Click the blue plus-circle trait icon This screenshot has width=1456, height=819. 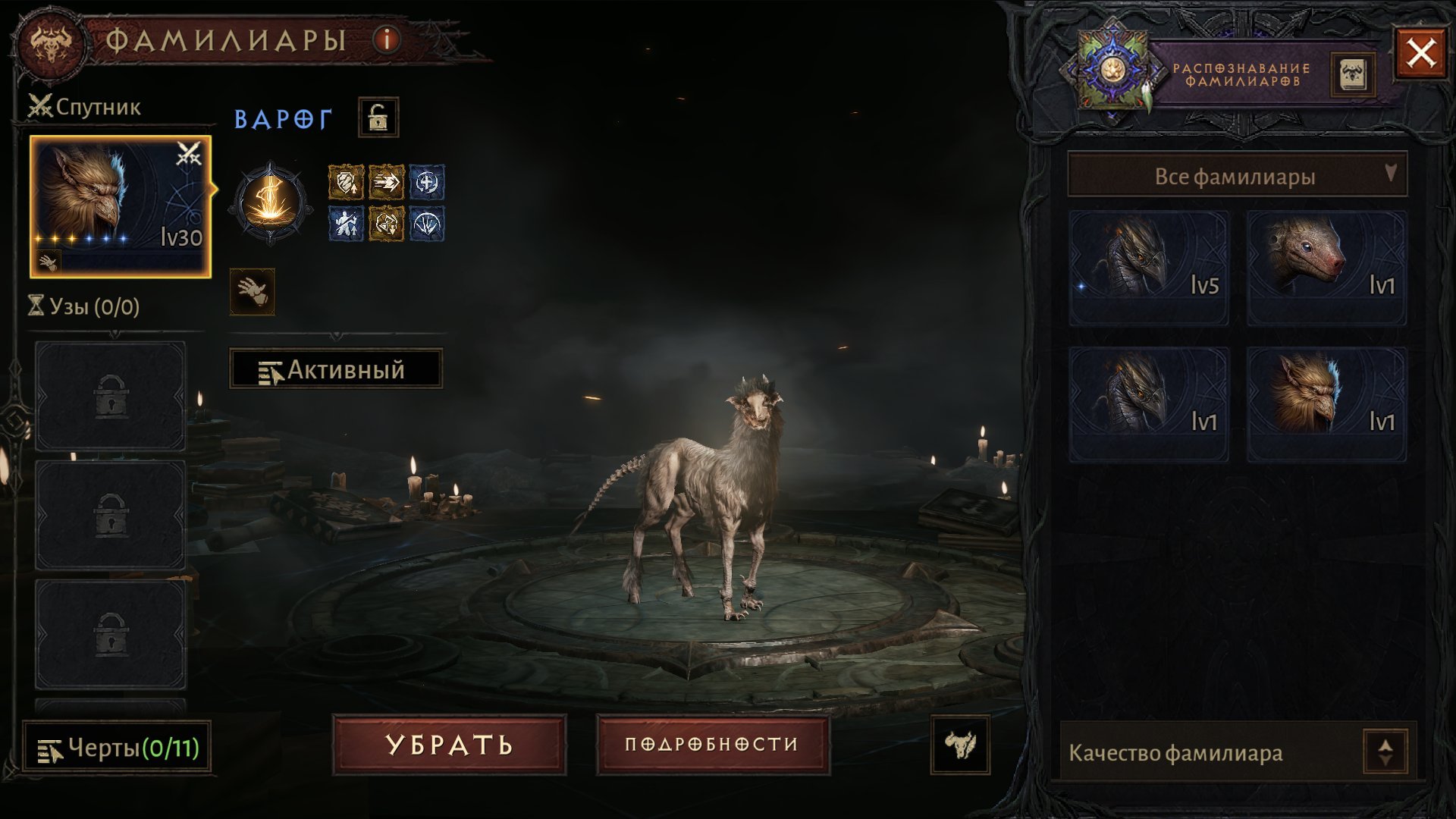coord(427,183)
